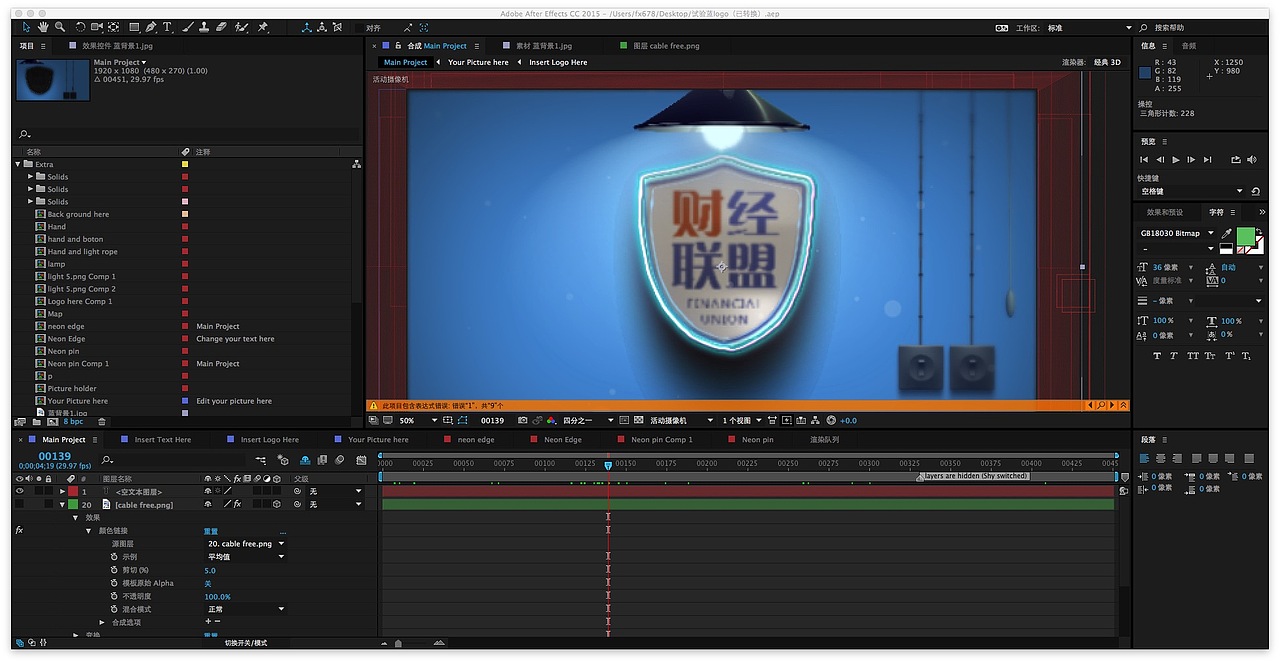
Task: Open the Graph Editor icon in timeline
Action: 363,460
